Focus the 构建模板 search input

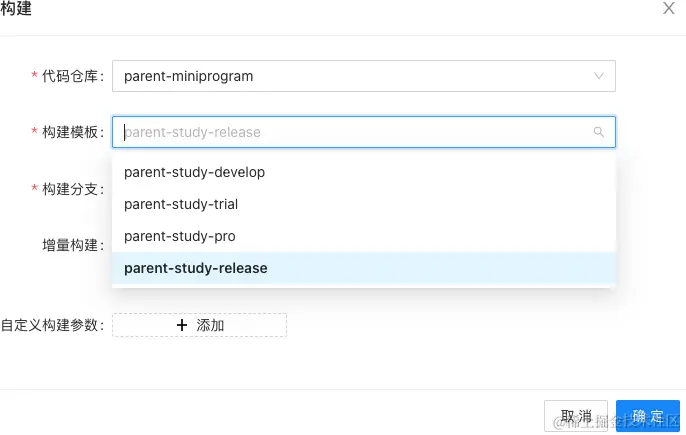coord(350,132)
